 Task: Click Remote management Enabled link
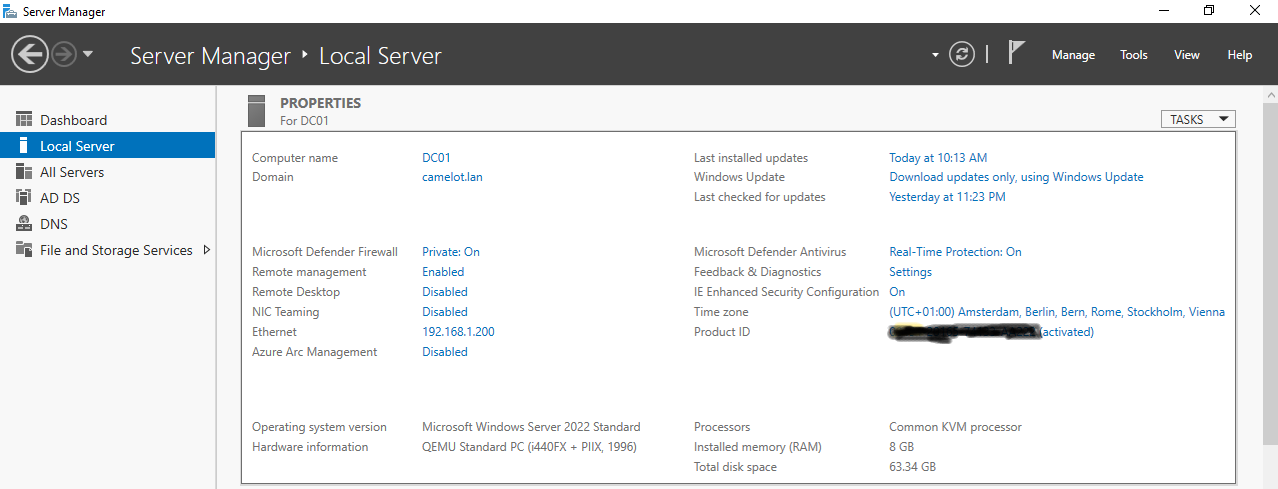point(443,272)
